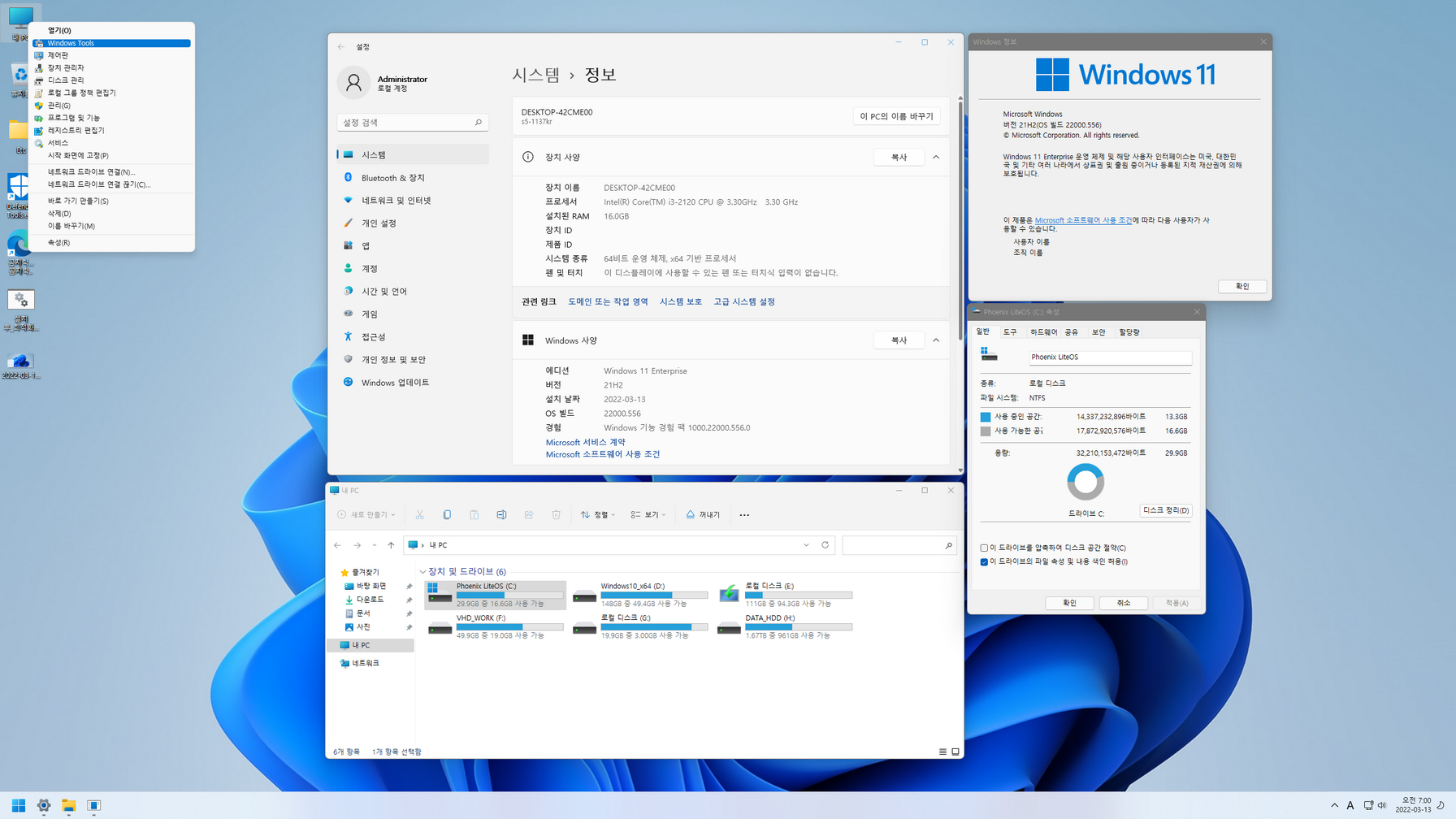The height and width of the screenshot is (819, 1456).
Task: Select the blue used-space color swatch
Action: click(986, 417)
